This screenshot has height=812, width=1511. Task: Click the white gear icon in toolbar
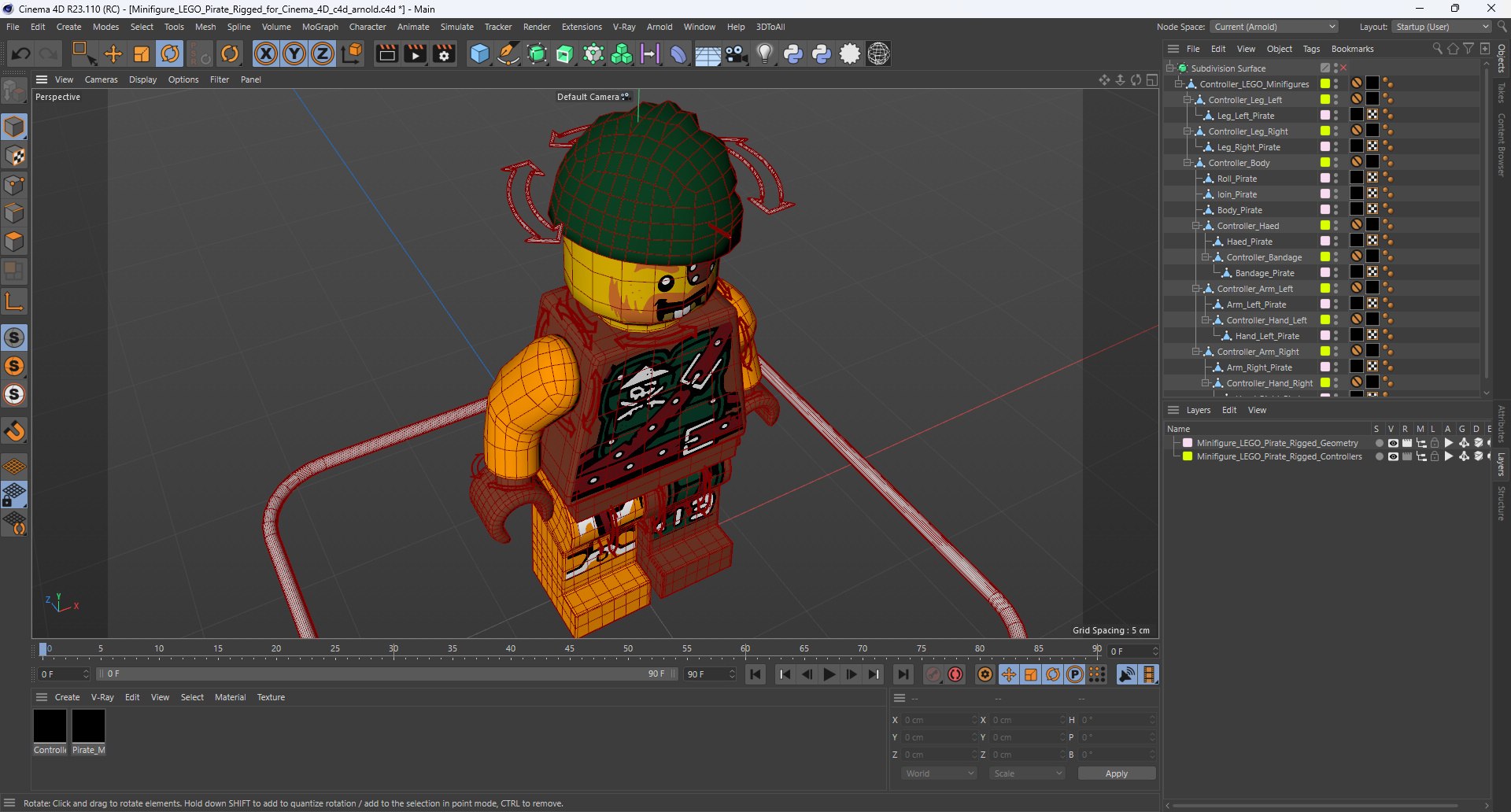pos(851,54)
